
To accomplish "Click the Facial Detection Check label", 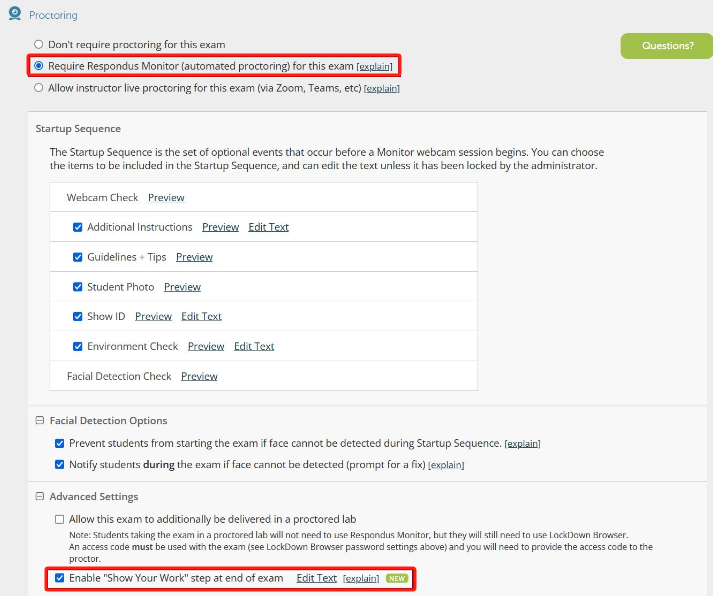I will tap(119, 376).
